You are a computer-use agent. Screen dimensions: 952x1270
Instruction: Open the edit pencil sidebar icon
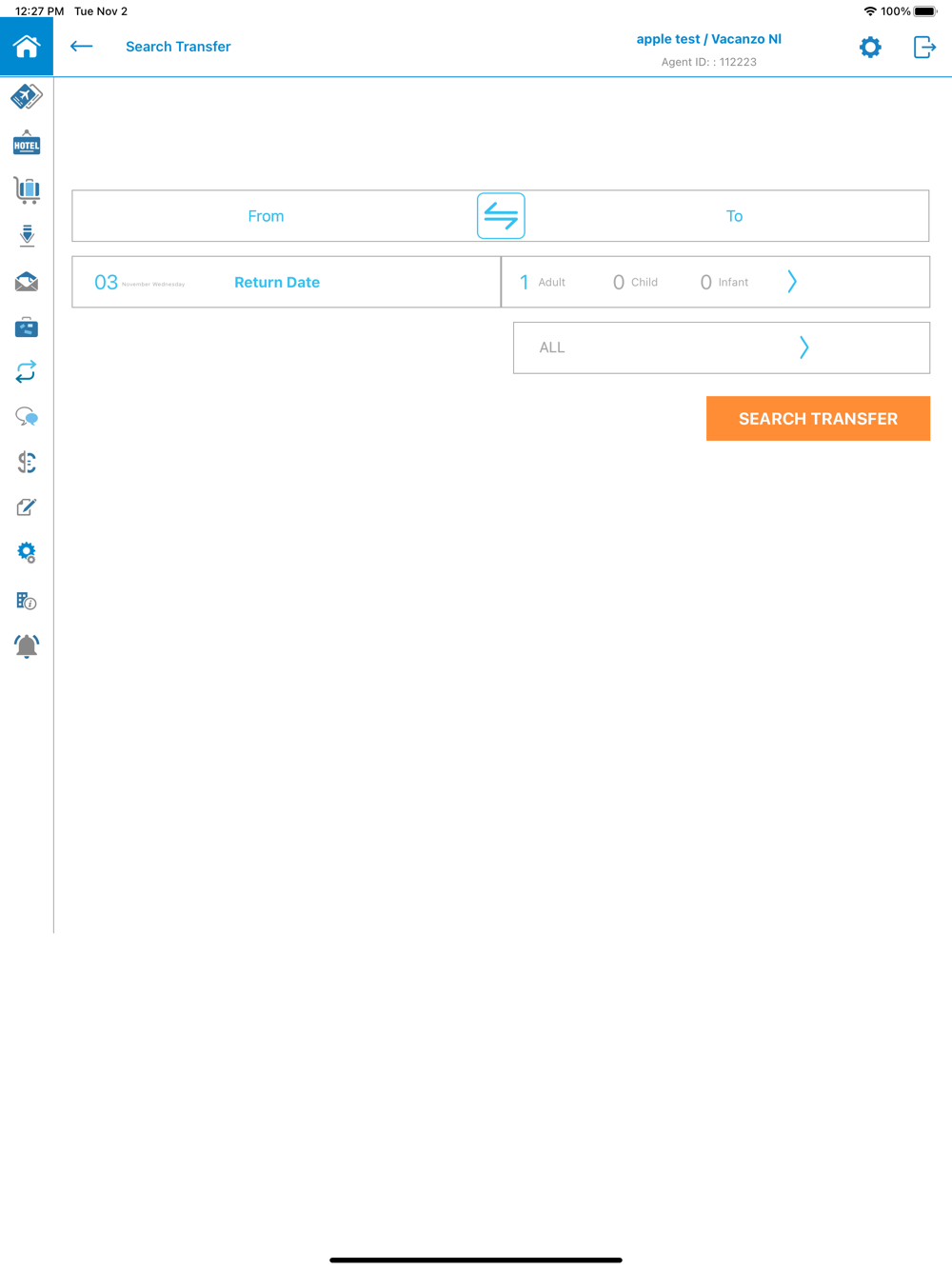(27, 507)
